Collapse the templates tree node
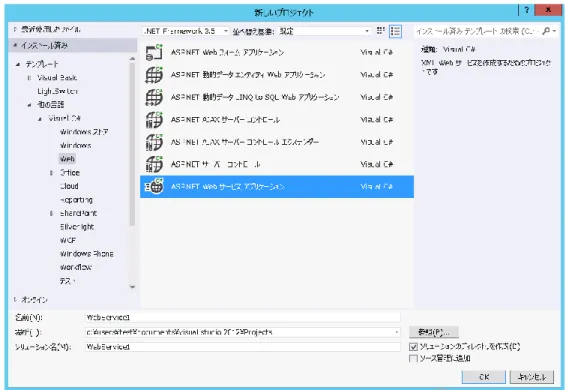The height and width of the screenshot is (390, 569). click(18, 65)
